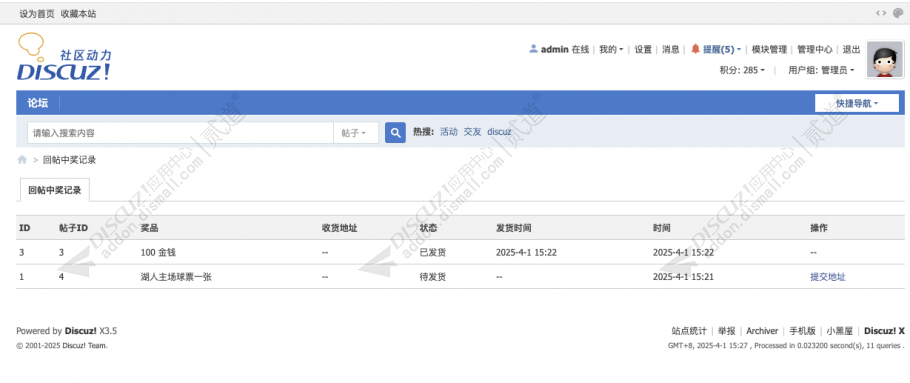Click the 提交地址 link
The width and height of the screenshot is (910, 383).
(828, 277)
